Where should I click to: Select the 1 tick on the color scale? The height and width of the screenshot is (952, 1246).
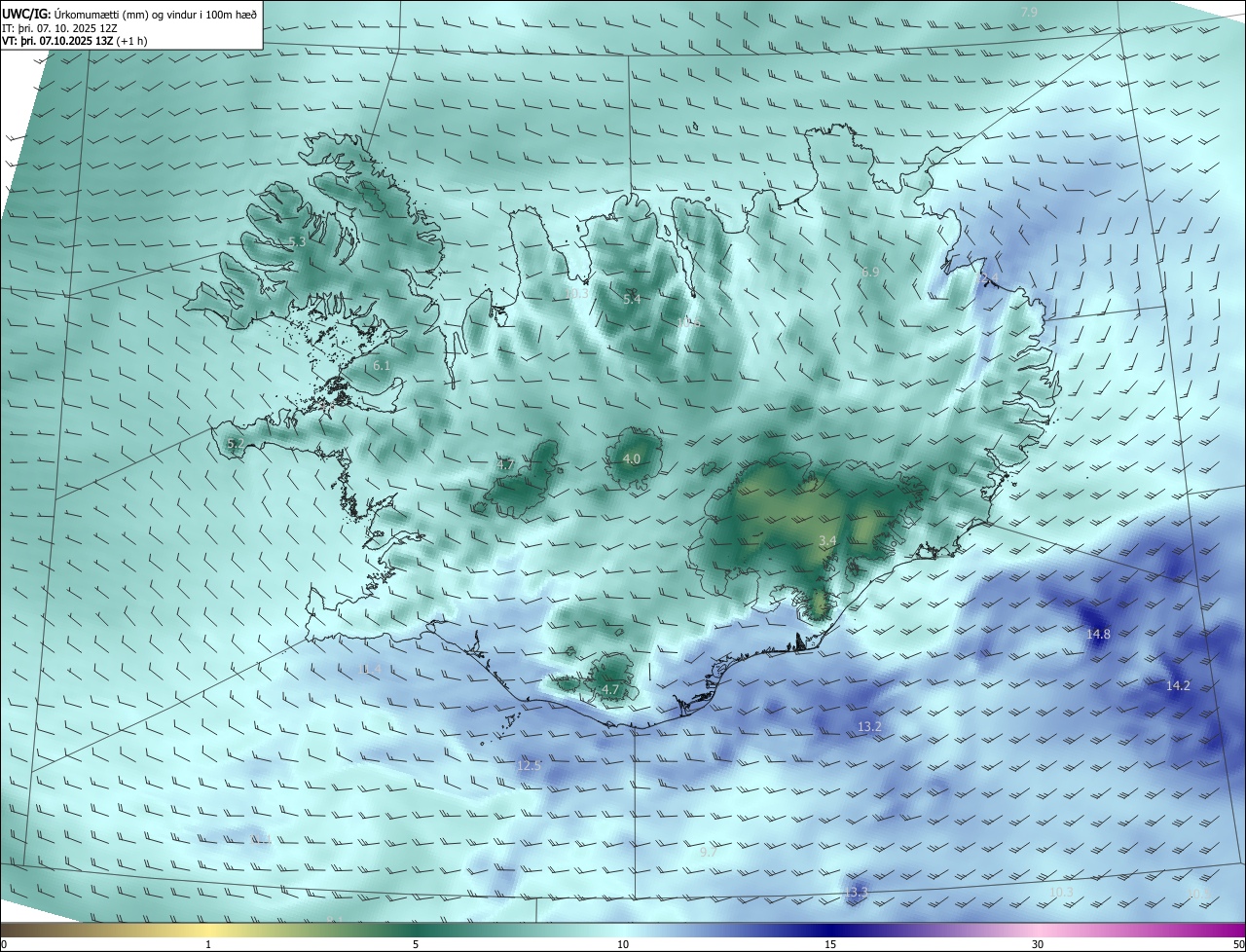(208, 944)
